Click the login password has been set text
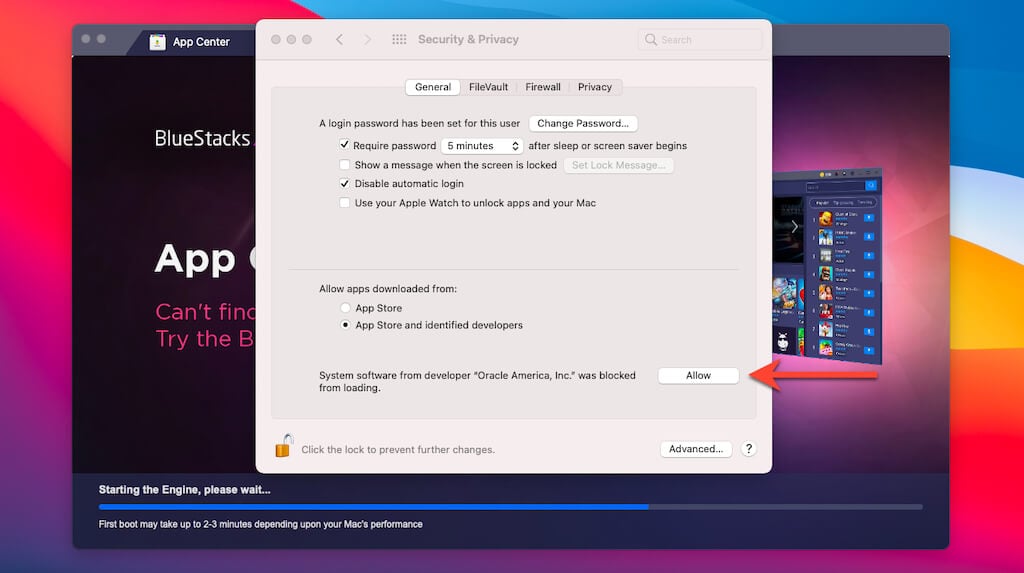The width and height of the screenshot is (1024, 573). [419, 123]
